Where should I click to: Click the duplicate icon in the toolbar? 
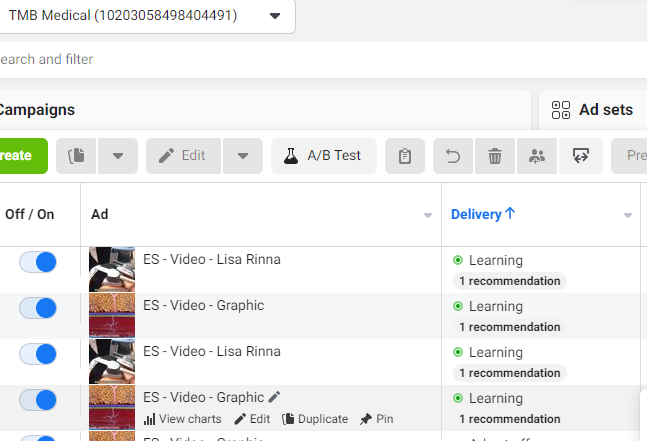[76, 156]
